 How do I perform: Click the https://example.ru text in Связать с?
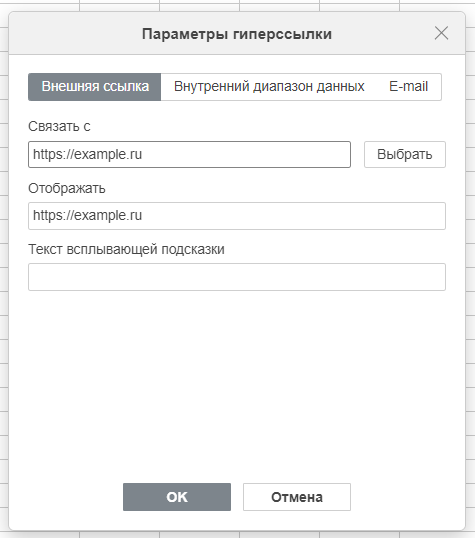click(88, 154)
